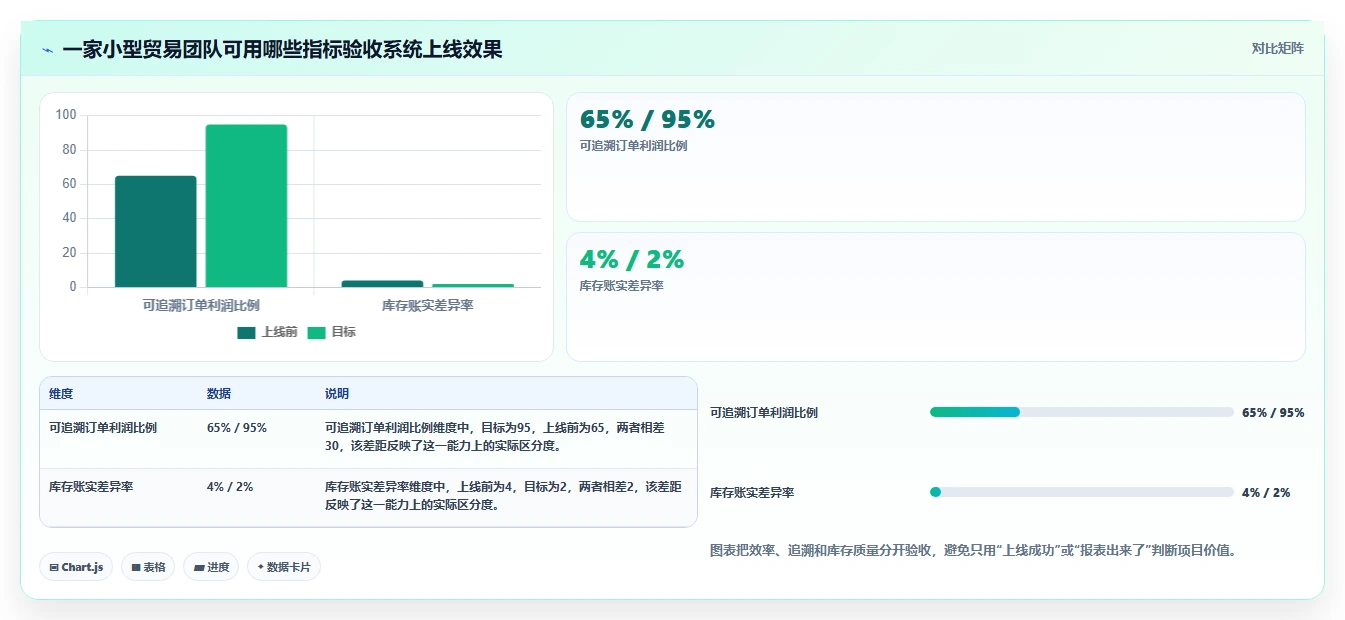Viewport: 1345px width, 620px height.
Task: Click the 可追溯订单利润比例 label under the 65% card
Action: click(633, 146)
